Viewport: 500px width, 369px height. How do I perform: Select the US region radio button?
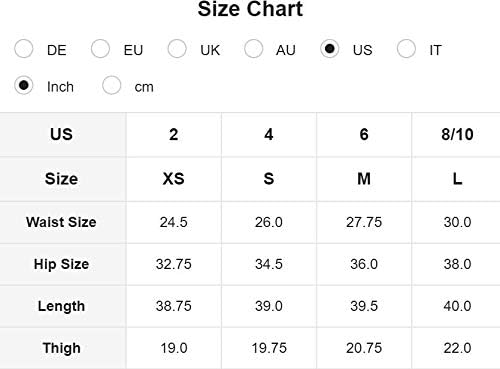[330, 49]
